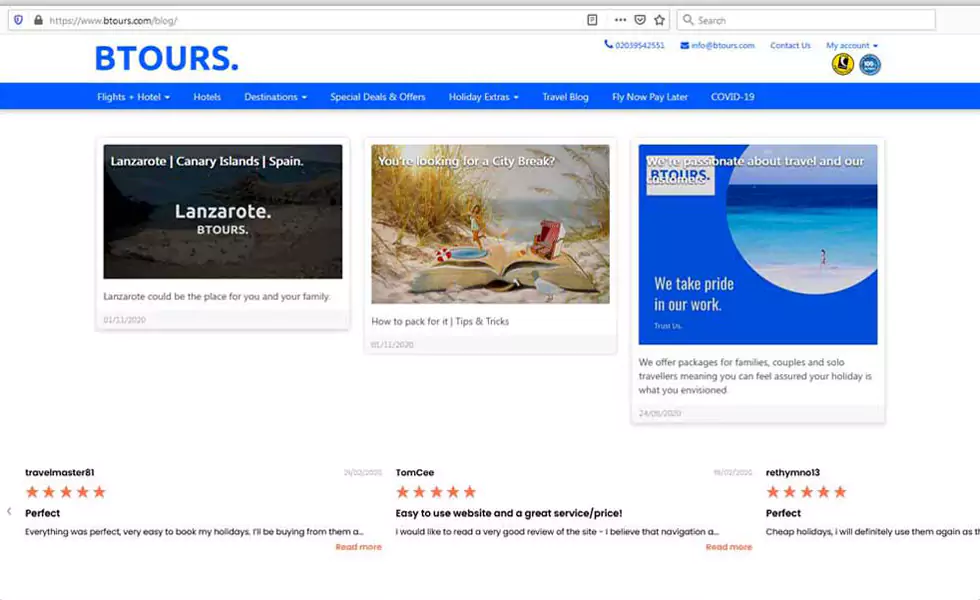Open the Holiday Extras dropdown
This screenshot has width=980, height=600.
484,97
